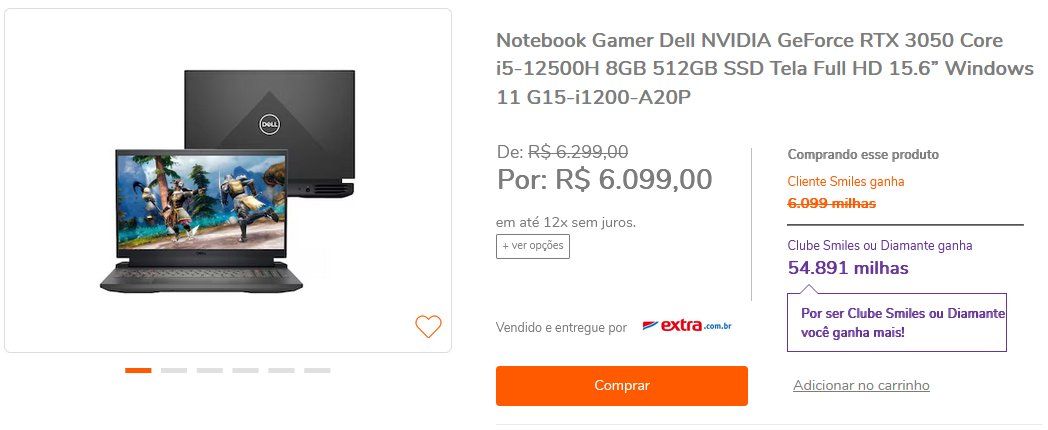
Task: Click the Clube Smiles ou Diamante tooltip box
Action: [x=897, y=322]
